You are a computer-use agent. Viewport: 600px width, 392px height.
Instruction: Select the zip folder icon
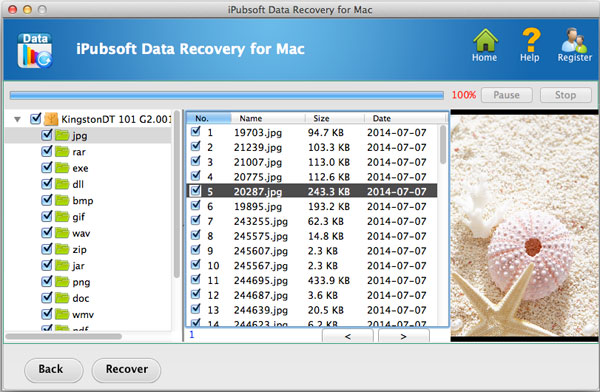coord(62,249)
